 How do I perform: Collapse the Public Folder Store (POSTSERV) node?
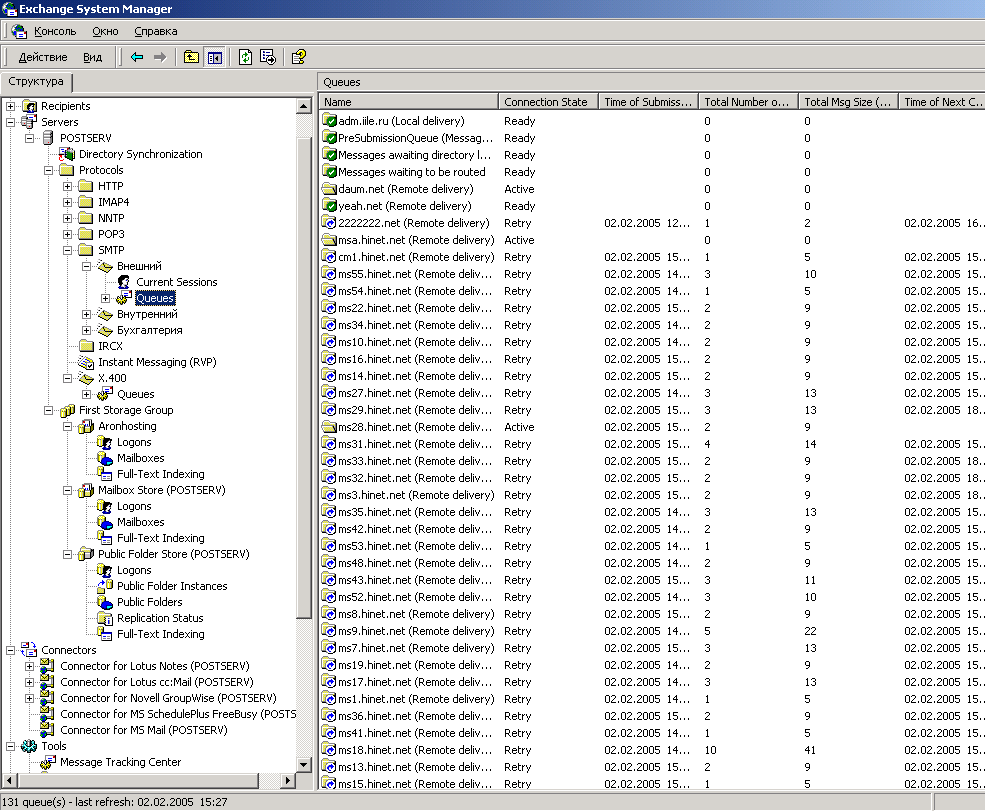pyautogui.click(x=68, y=554)
